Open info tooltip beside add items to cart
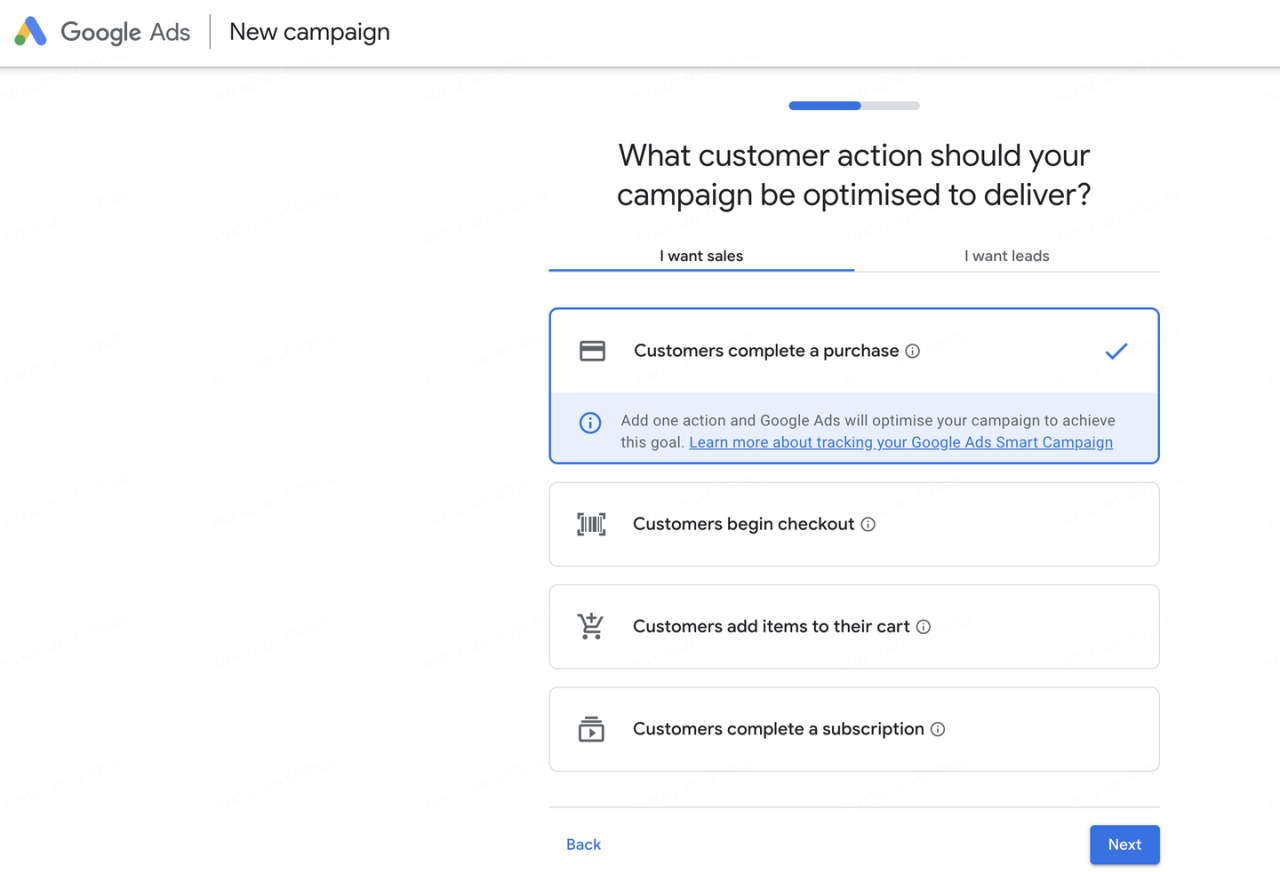The width and height of the screenshot is (1280, 872). coord(923,627)
